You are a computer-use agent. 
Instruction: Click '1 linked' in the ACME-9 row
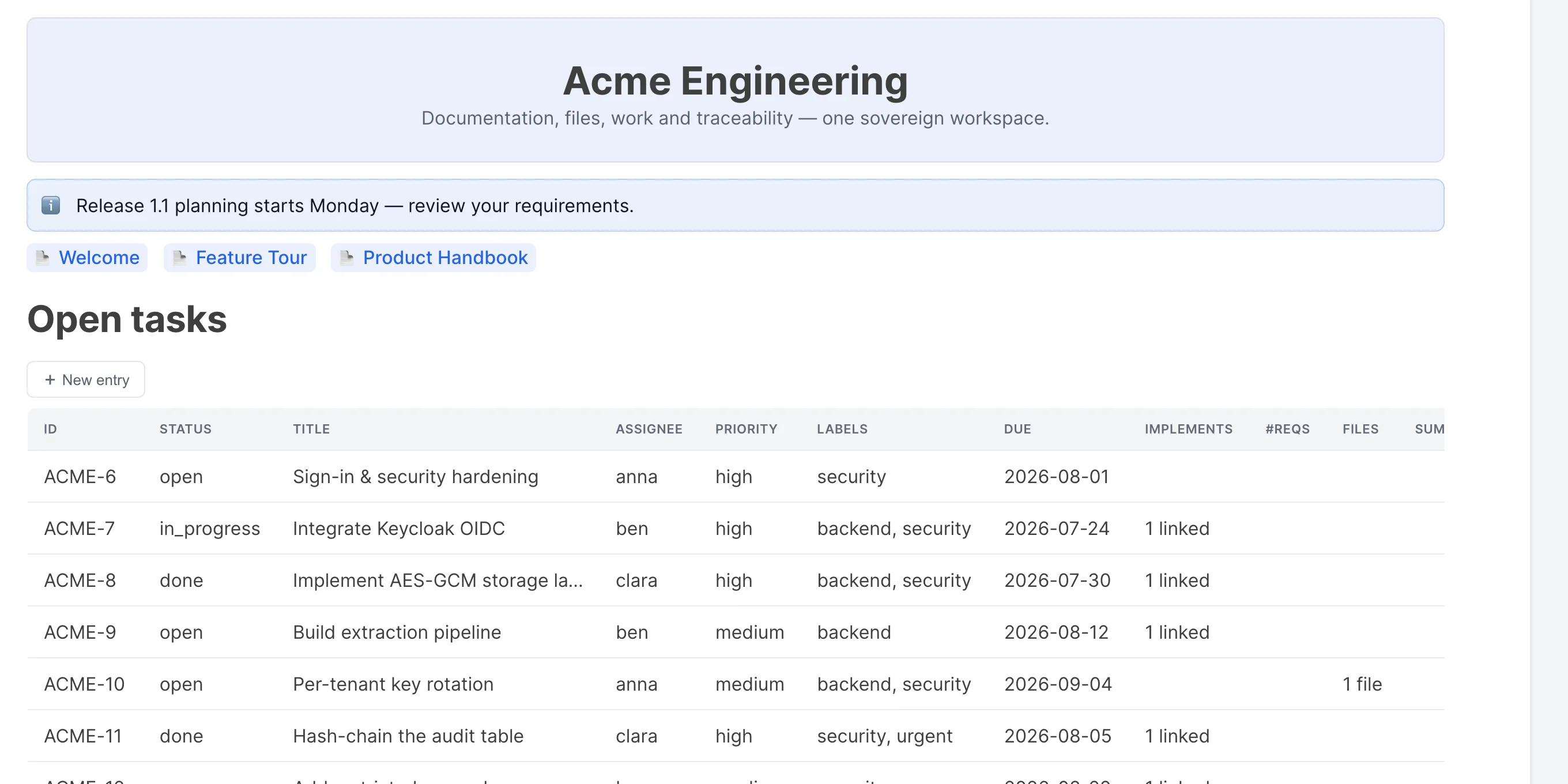1177,632
